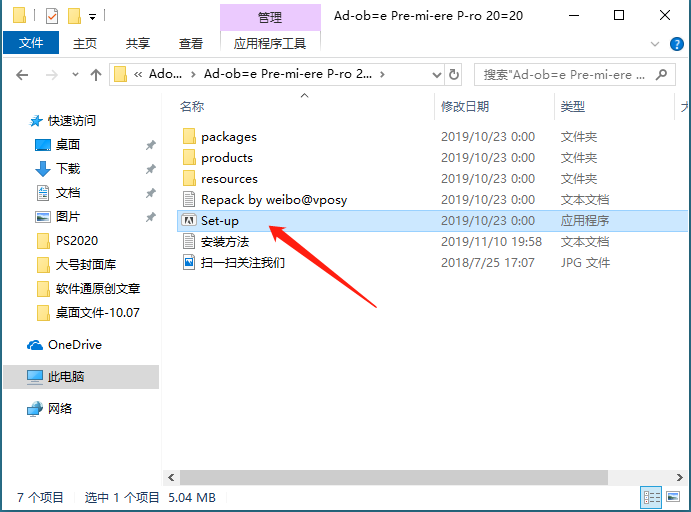The height and width of the screenshot is (512, 691).
Task: Click the Ado... breadcrumb segment
Action: pyautogui.click(x=165, y=74)
